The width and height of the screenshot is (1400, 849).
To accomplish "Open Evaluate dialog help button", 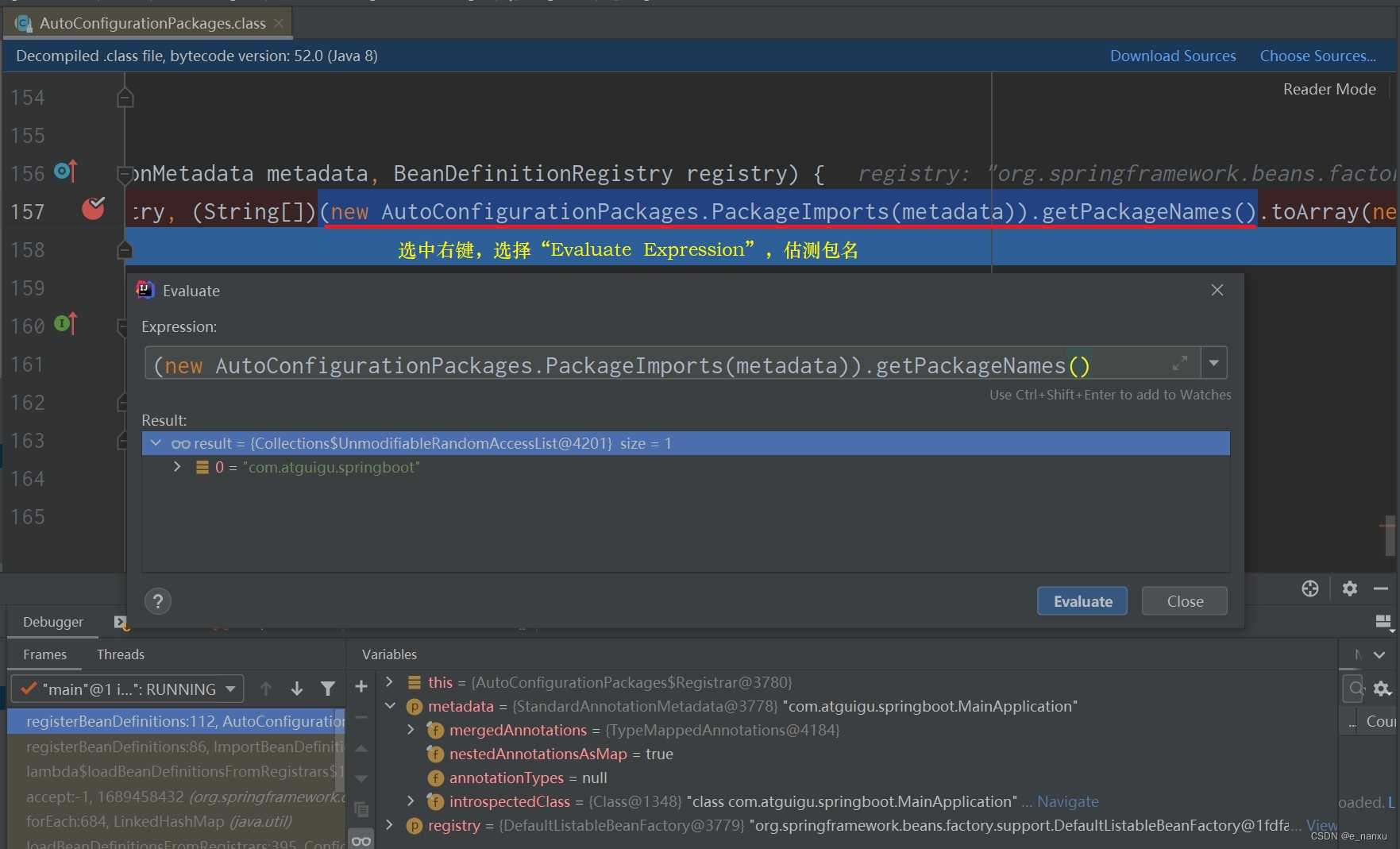I will pyautogui.click(x=157, y=601).
